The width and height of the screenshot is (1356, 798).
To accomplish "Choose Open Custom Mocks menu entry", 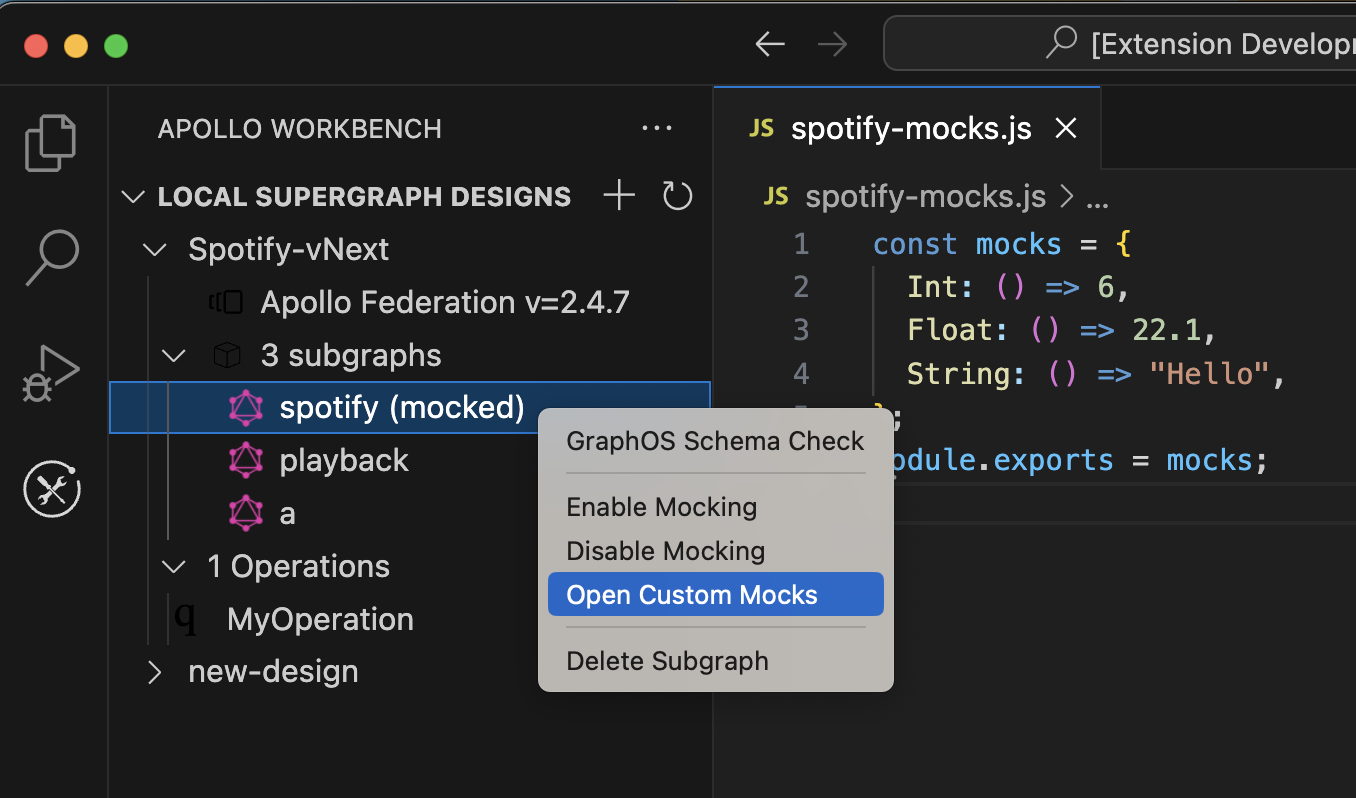I will click(715, 595).
